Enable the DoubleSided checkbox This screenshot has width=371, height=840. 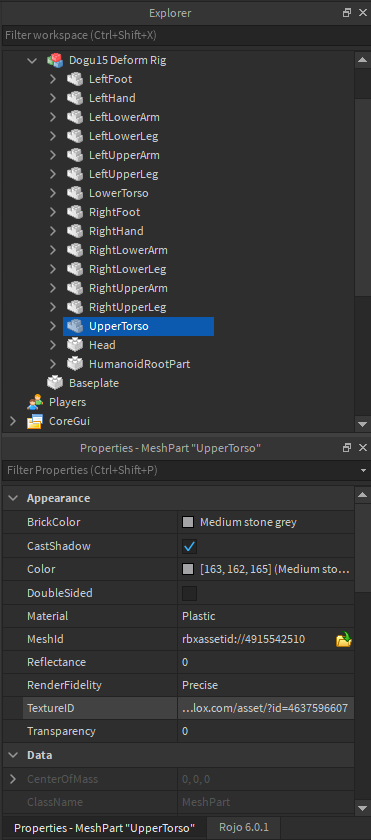coord(190,593)
